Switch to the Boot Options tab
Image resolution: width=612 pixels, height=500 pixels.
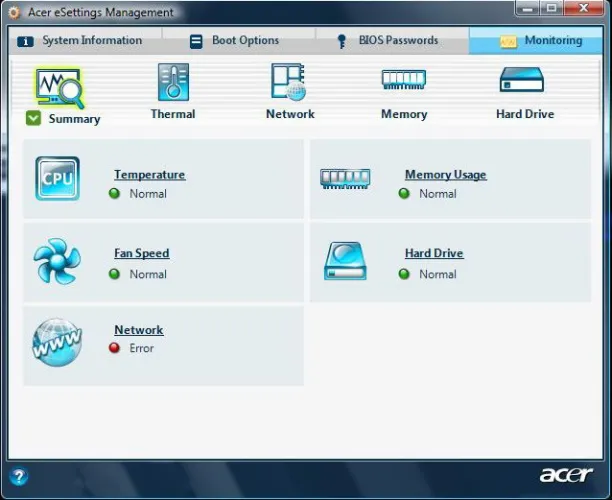(x=238, y=41)
